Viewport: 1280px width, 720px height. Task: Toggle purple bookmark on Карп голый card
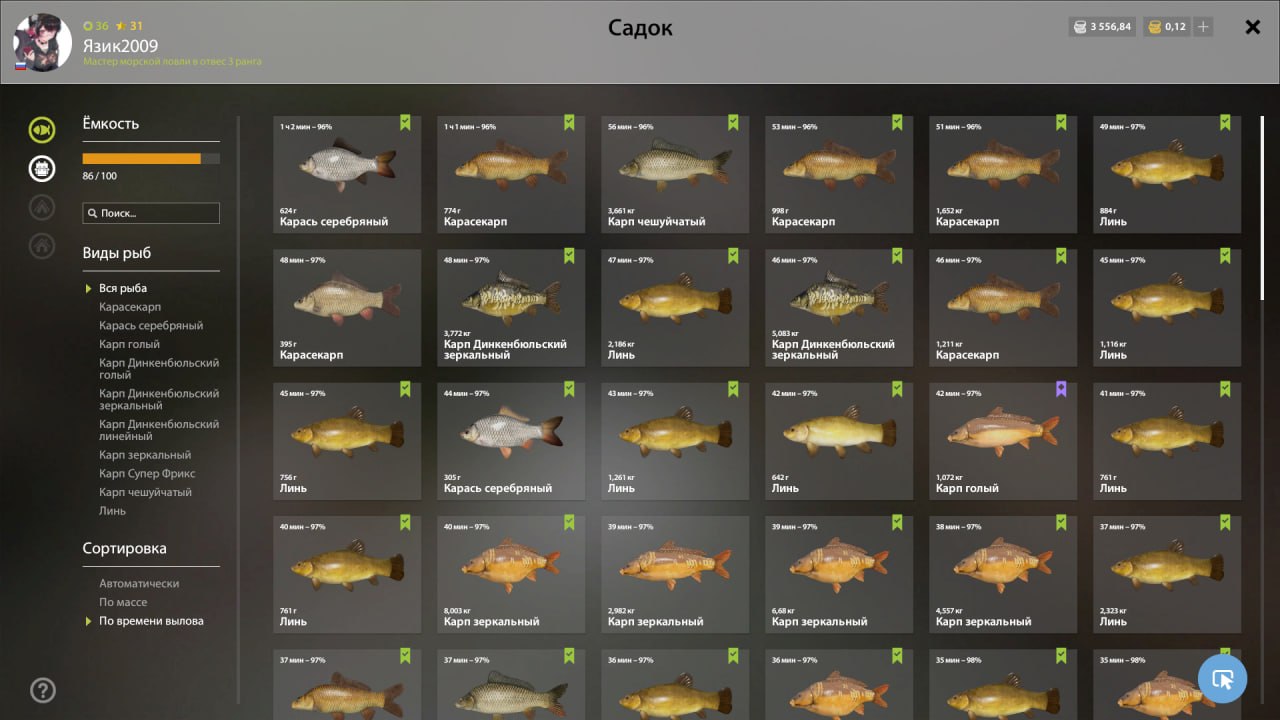coord(1061,389)
